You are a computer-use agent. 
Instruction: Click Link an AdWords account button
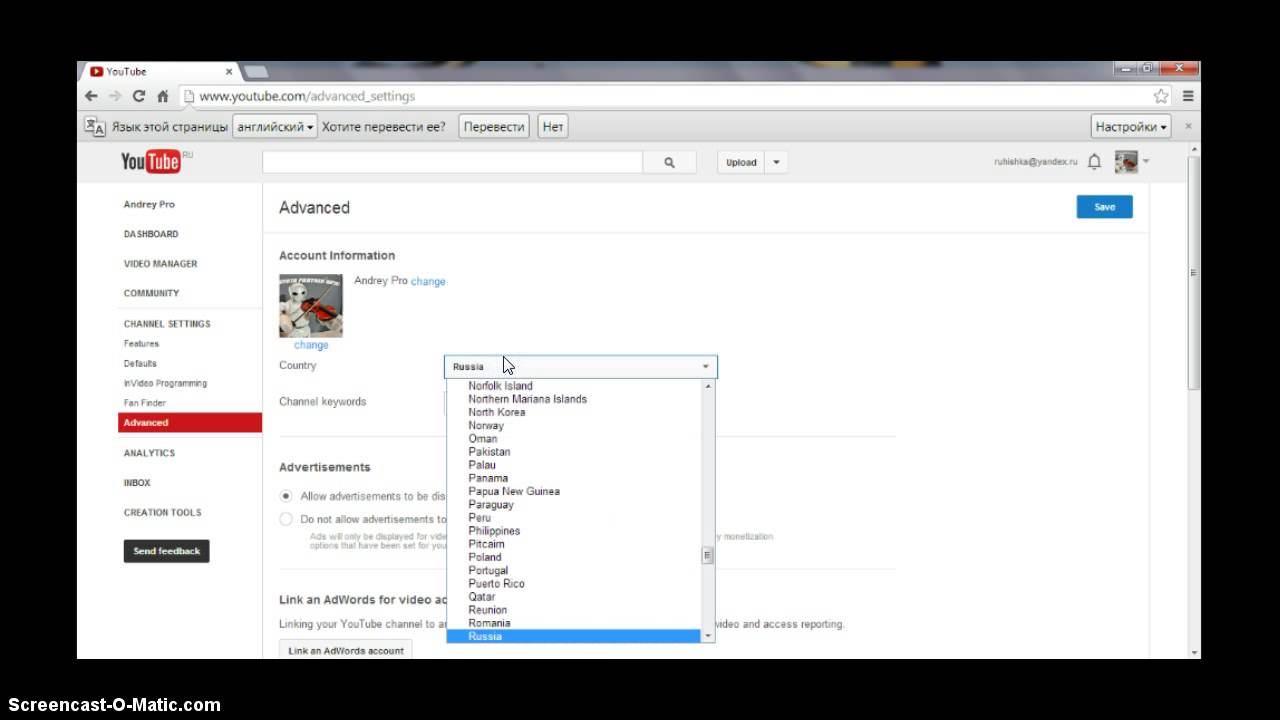346,650
